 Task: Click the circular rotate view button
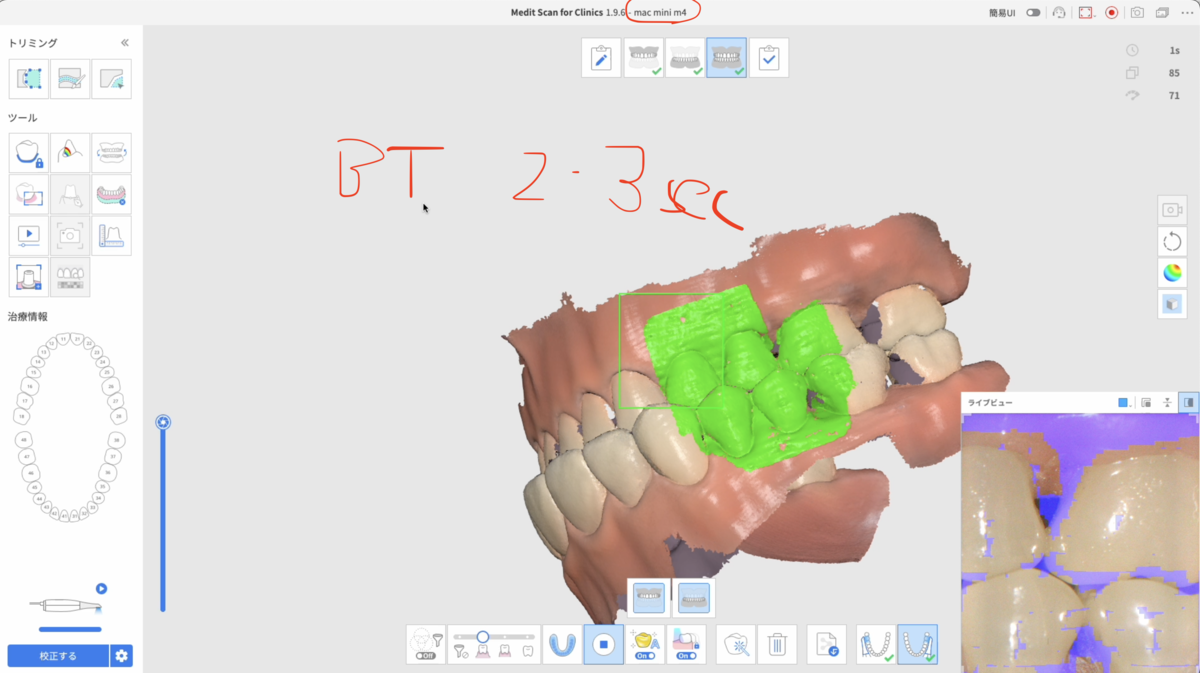[x=1172, y=241]
